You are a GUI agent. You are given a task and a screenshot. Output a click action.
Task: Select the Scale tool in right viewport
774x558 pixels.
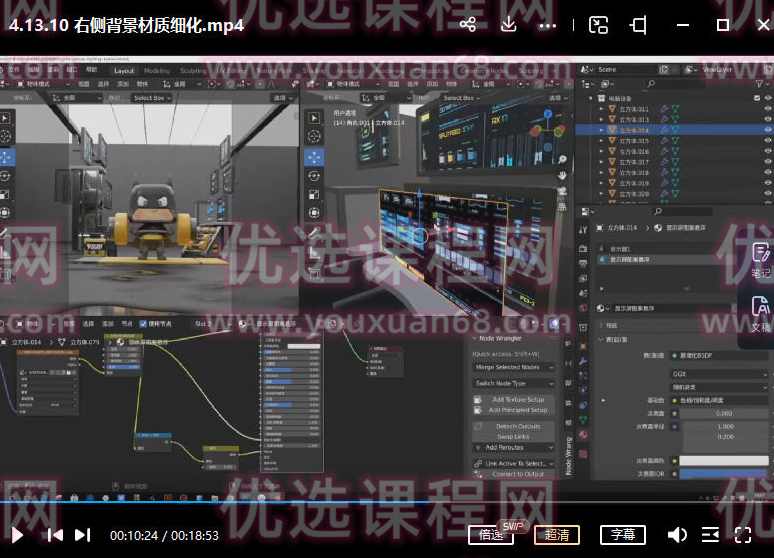point(314,195)
